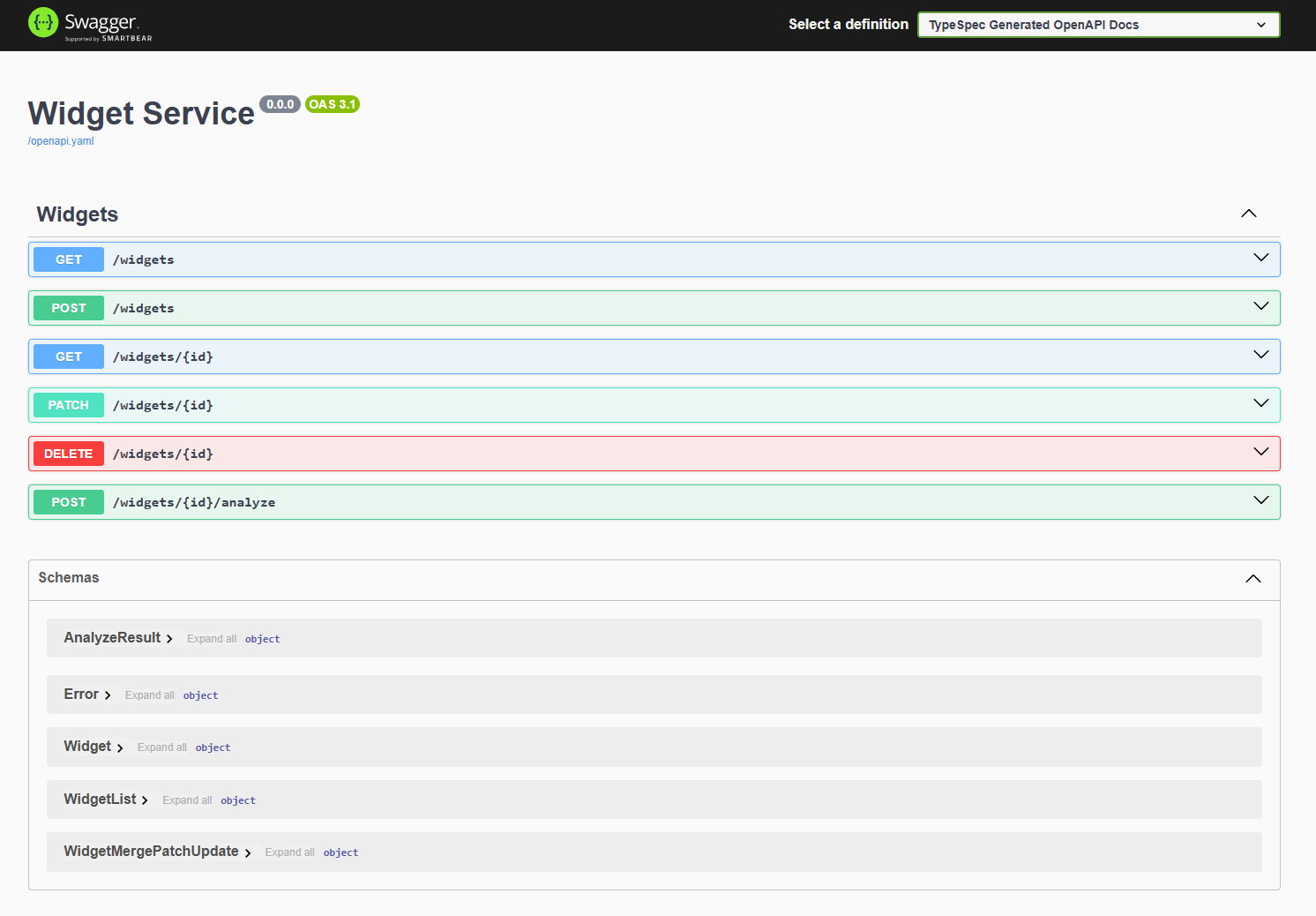
Task: Click the DELETE badge for /widgets/{id}
Action: pos(68,453)
